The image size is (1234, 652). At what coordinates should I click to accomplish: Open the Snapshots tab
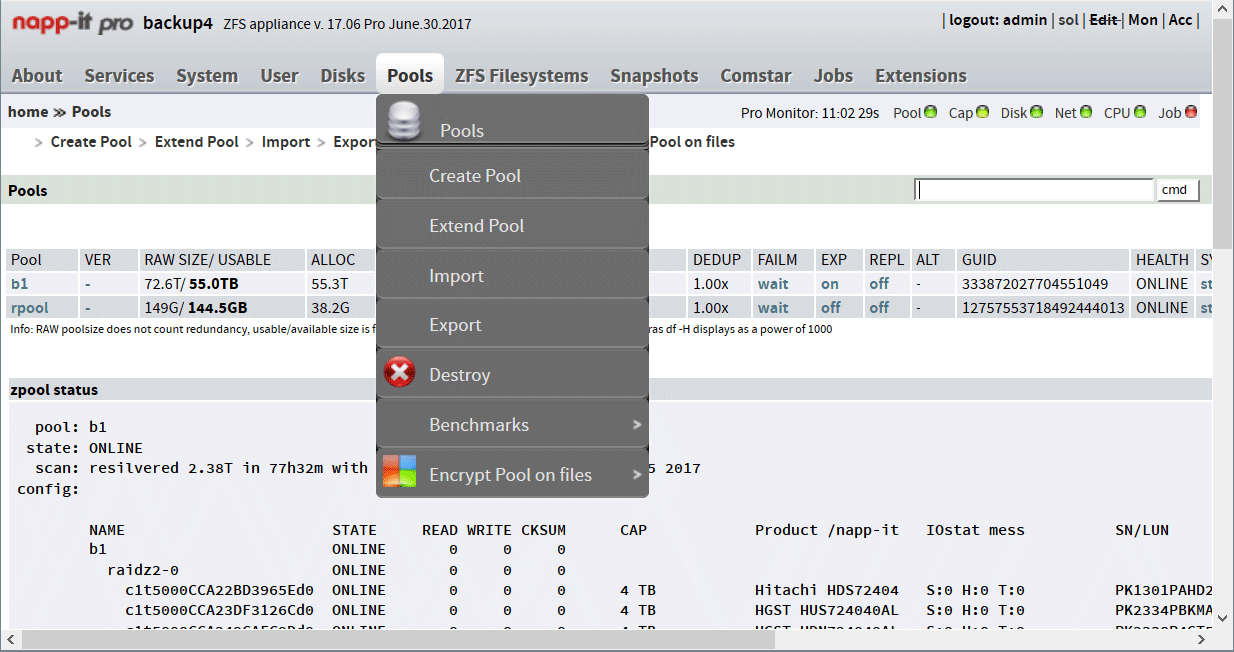click(654, 76)
